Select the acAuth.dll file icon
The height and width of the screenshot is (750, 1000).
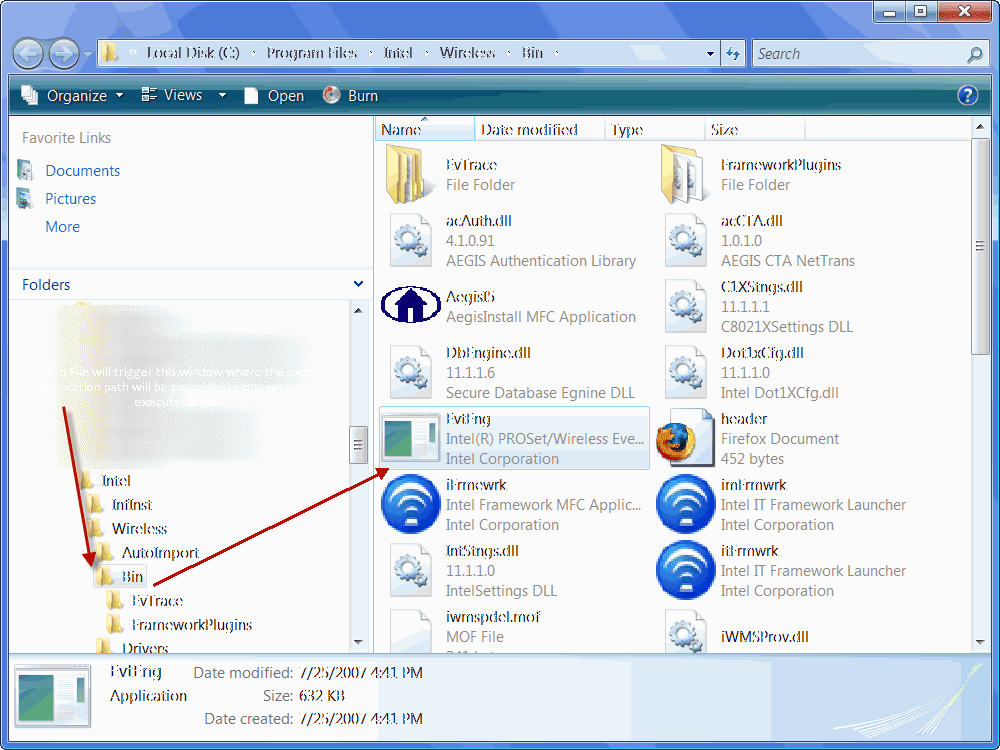412,240
